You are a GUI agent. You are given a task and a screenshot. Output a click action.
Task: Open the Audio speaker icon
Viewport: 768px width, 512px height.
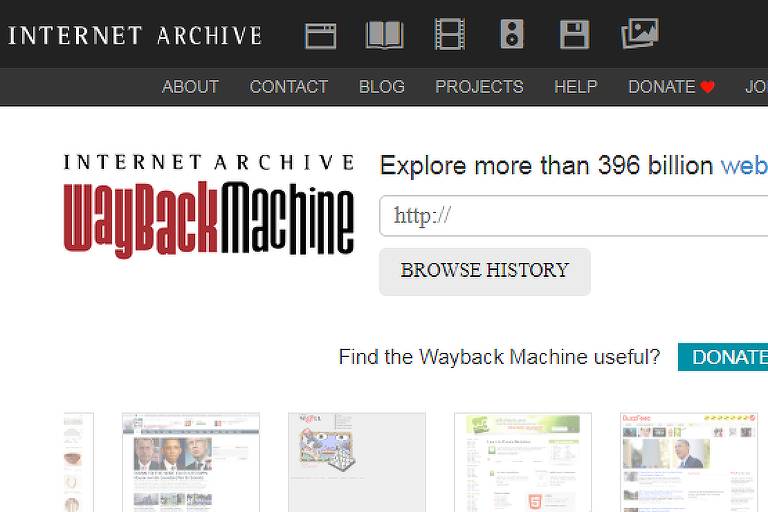512,34
